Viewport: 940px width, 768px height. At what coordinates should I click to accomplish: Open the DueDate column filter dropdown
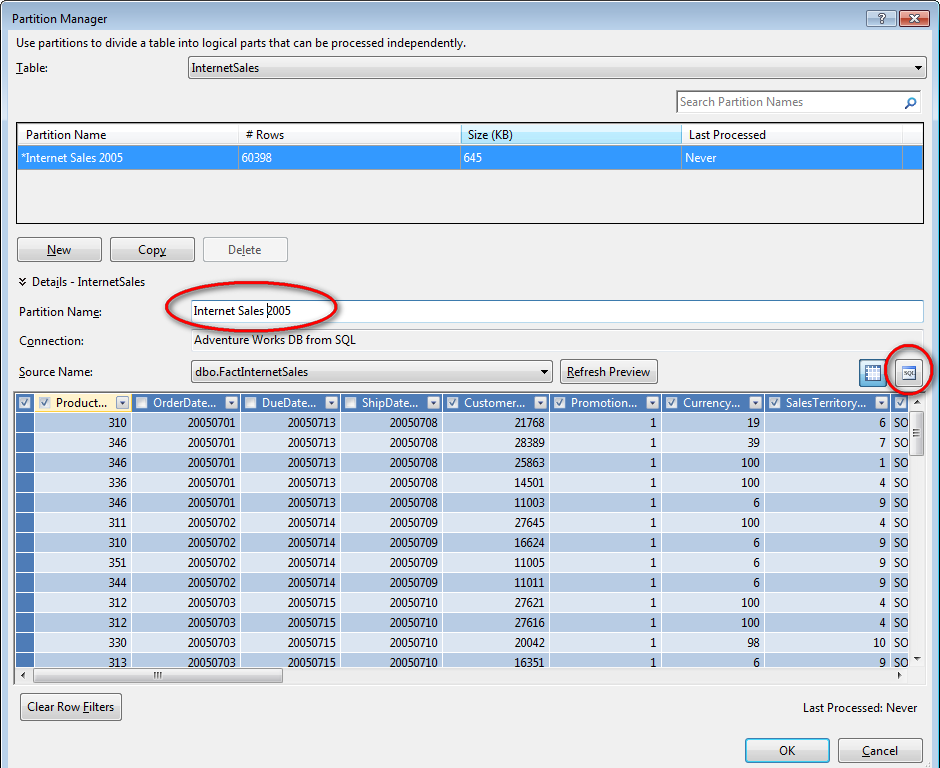pos(332,403)
